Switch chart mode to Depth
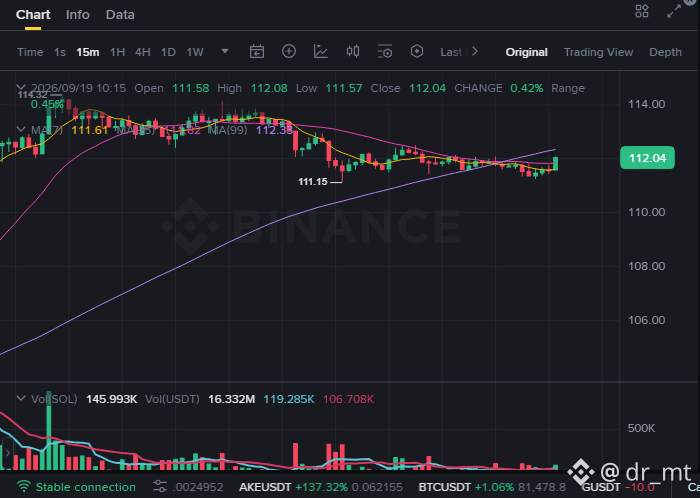The width and height of the screenshot is (700, 498). point(665,52)
